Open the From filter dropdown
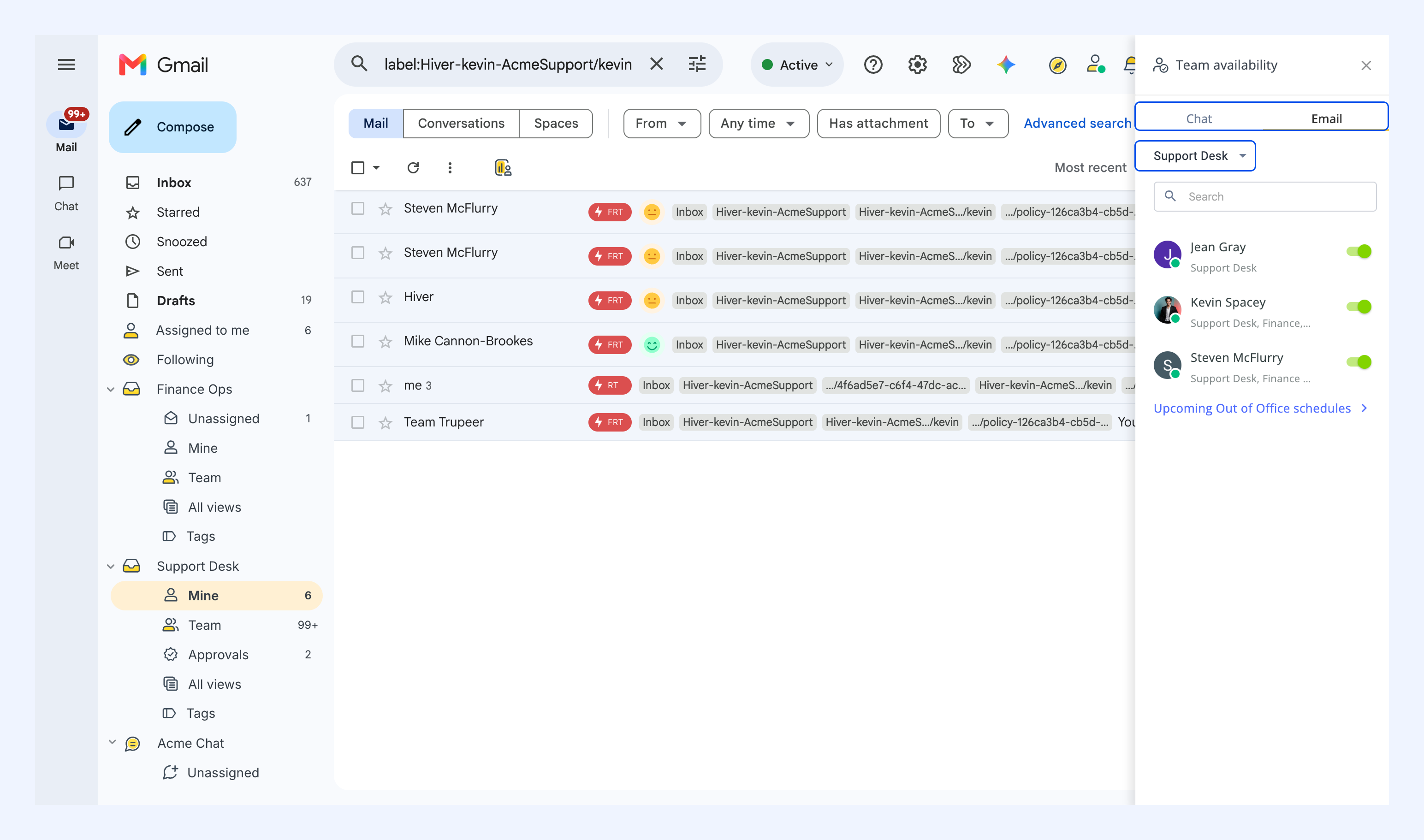Screen dimensions: 1424x840 pyautogui.click(x=662, y=124)
